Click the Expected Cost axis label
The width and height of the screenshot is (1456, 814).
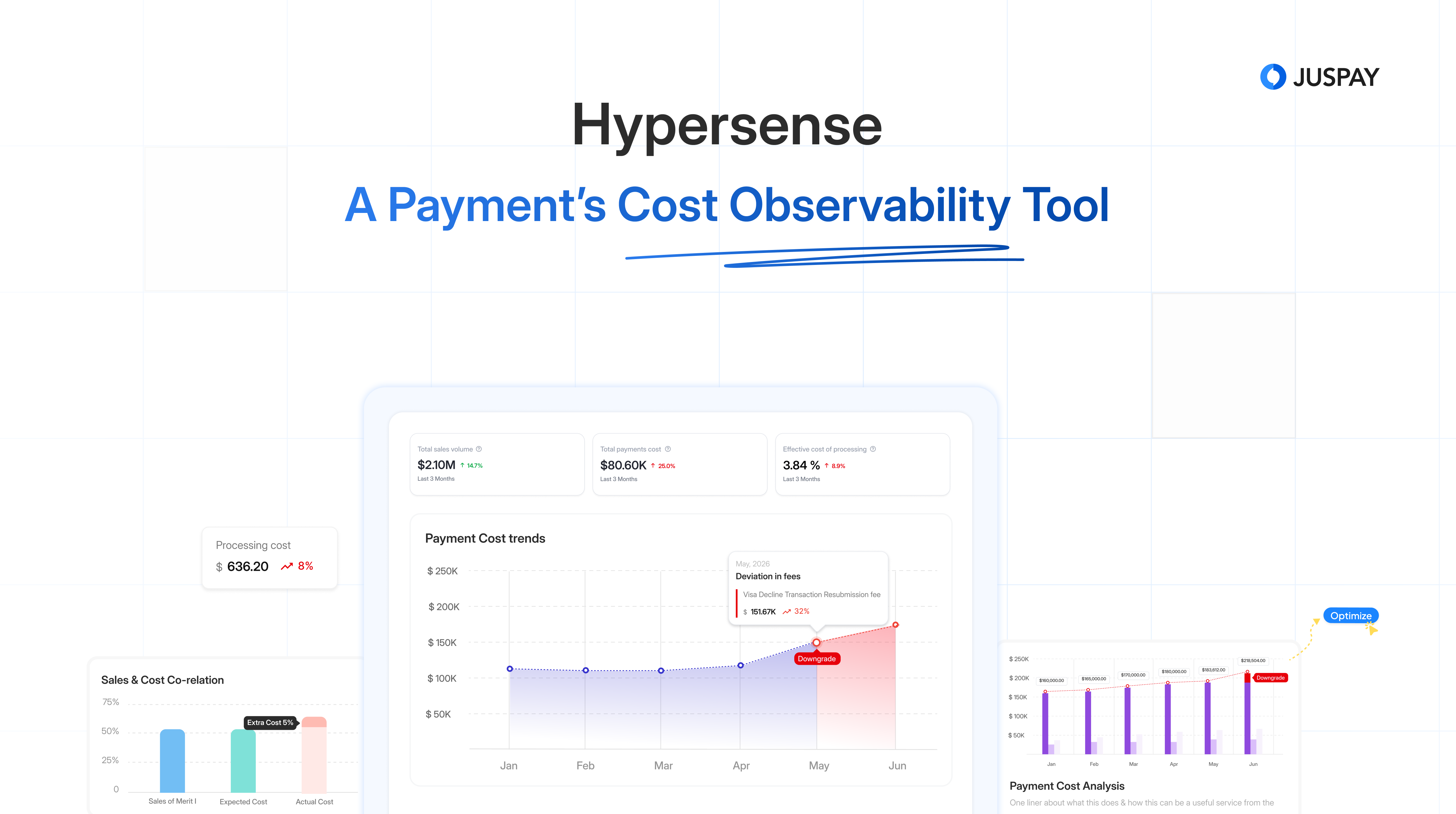[x=243, y=802]
